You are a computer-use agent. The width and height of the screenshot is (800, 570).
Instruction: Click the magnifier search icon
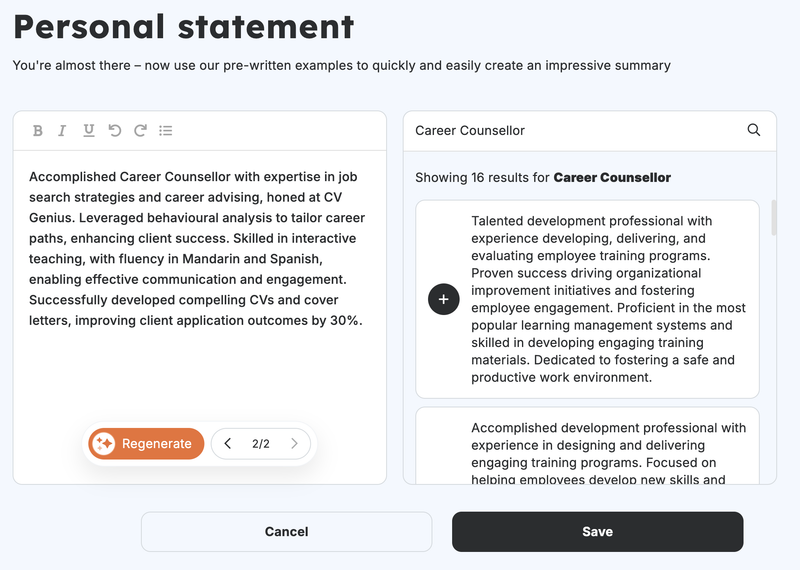point(754,130)
